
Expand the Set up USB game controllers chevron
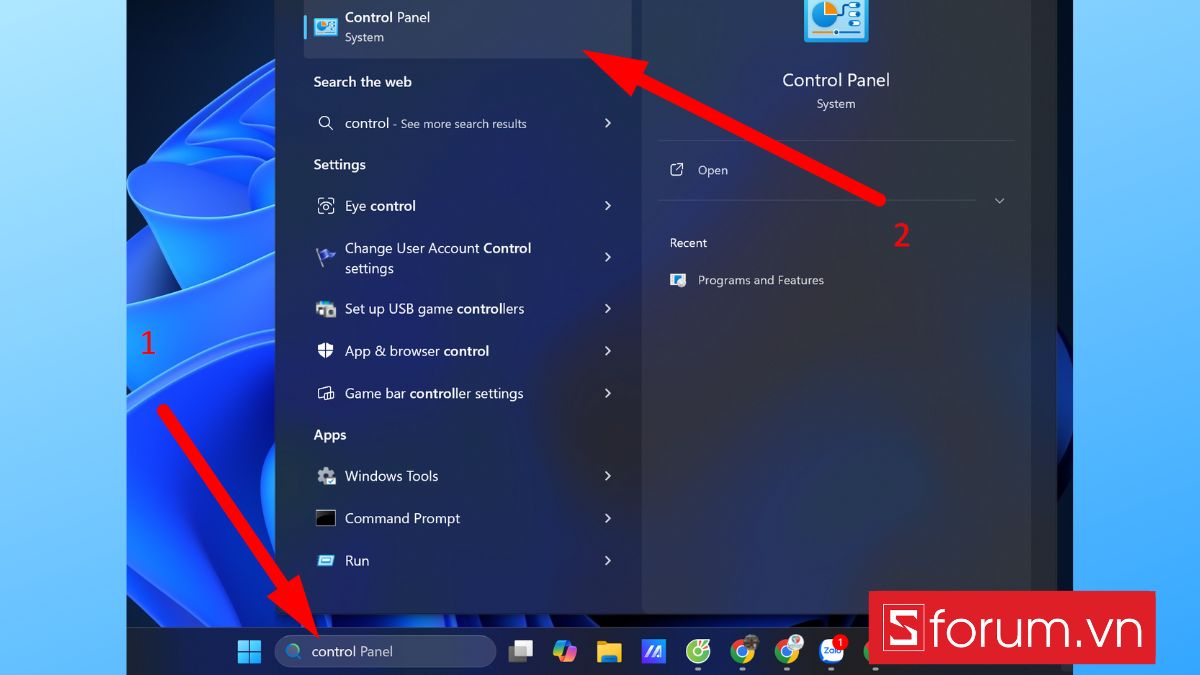tap(608, 309)
